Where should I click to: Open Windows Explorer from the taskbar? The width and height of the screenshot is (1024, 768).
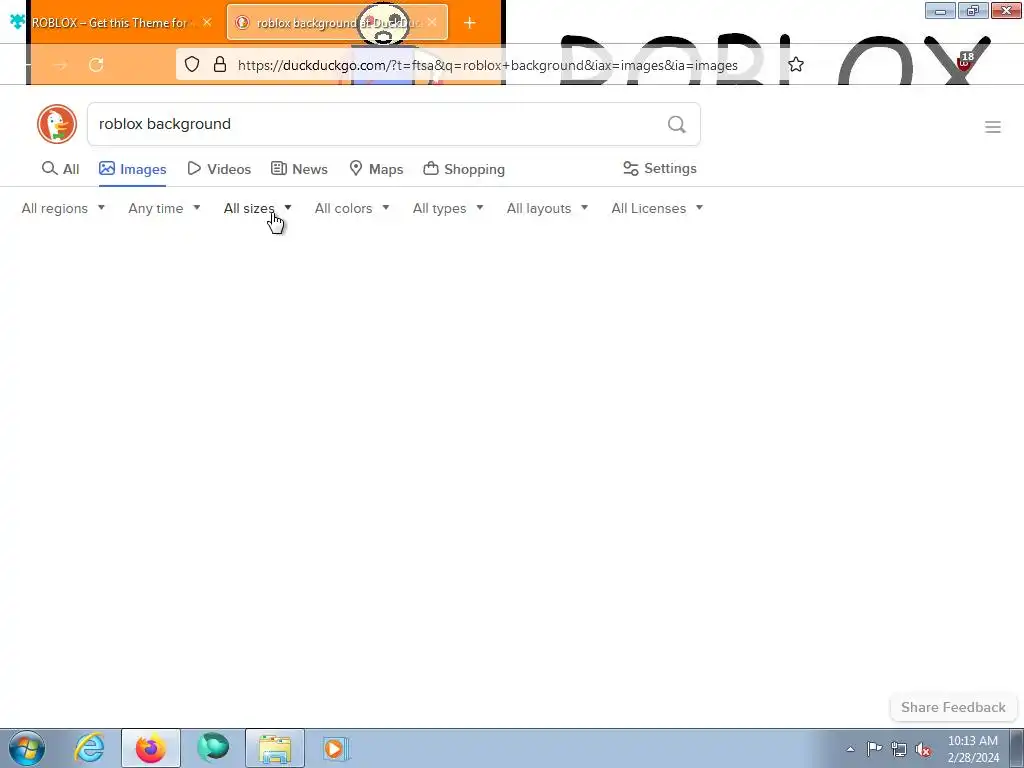[275, 748]
